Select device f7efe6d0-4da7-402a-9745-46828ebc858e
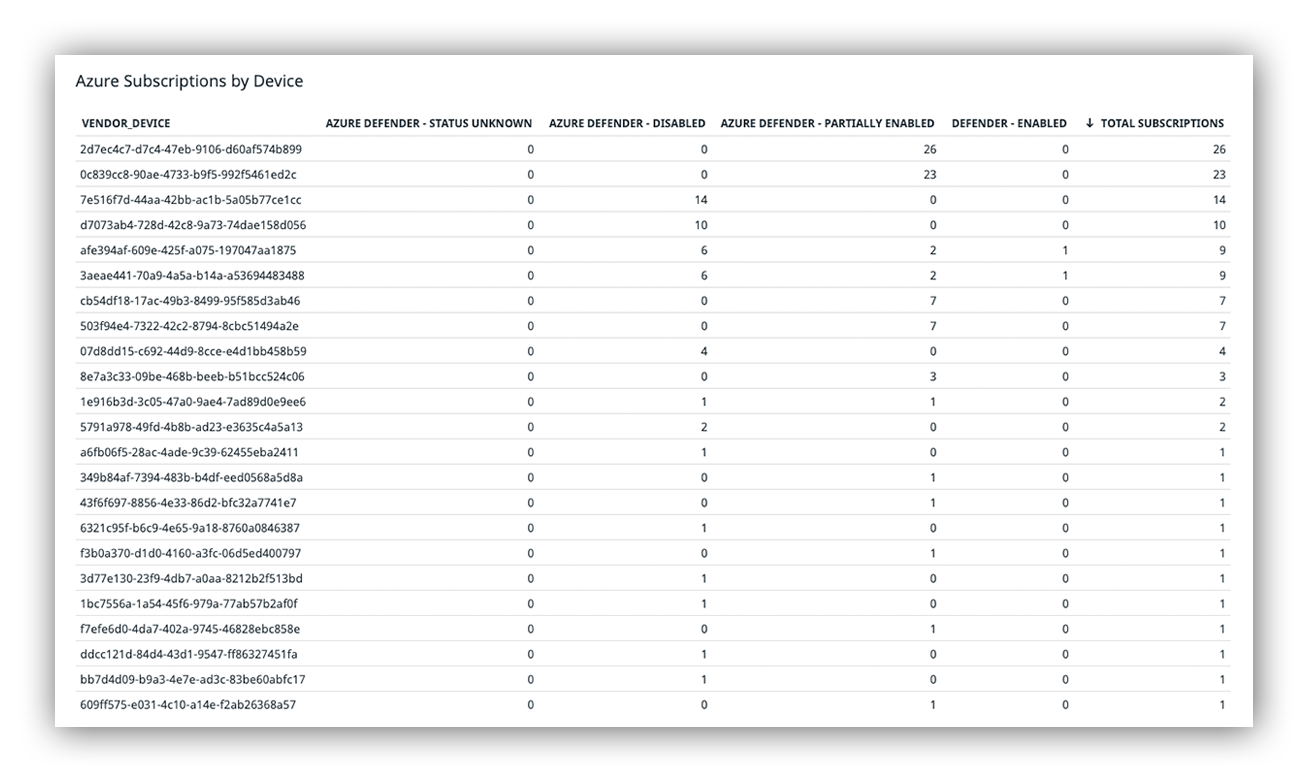 [x=190, y=629]
